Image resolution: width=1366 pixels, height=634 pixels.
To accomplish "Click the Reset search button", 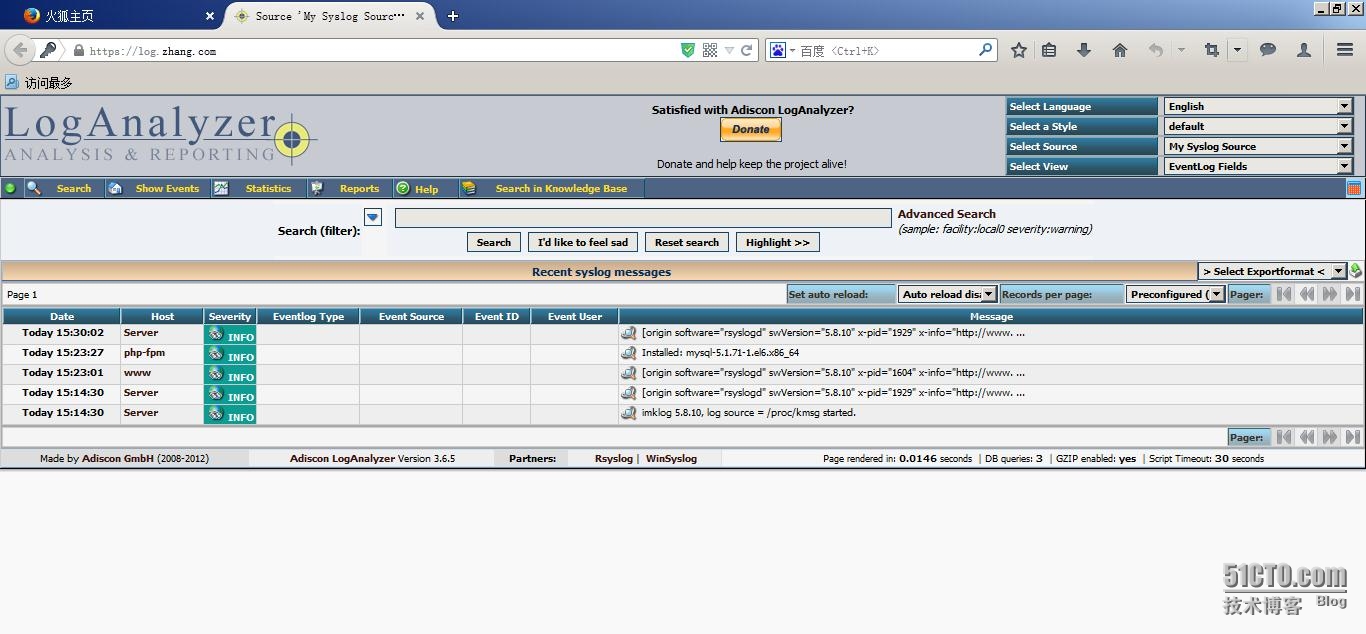I will tap(687, 242).
